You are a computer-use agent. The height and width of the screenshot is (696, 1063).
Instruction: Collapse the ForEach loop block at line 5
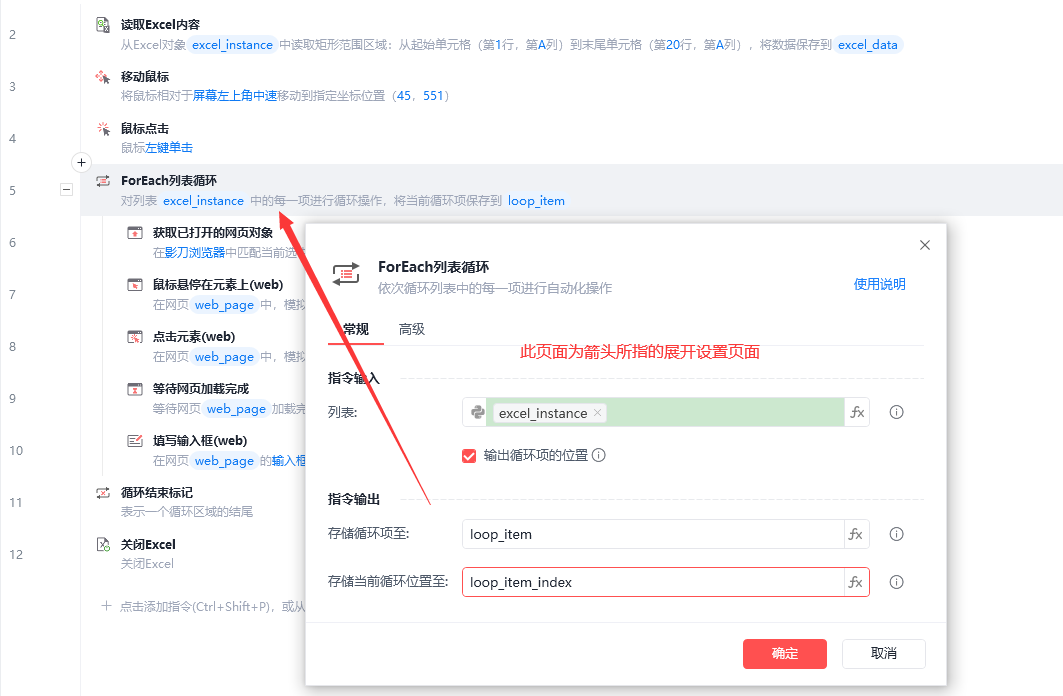[66, 190]
